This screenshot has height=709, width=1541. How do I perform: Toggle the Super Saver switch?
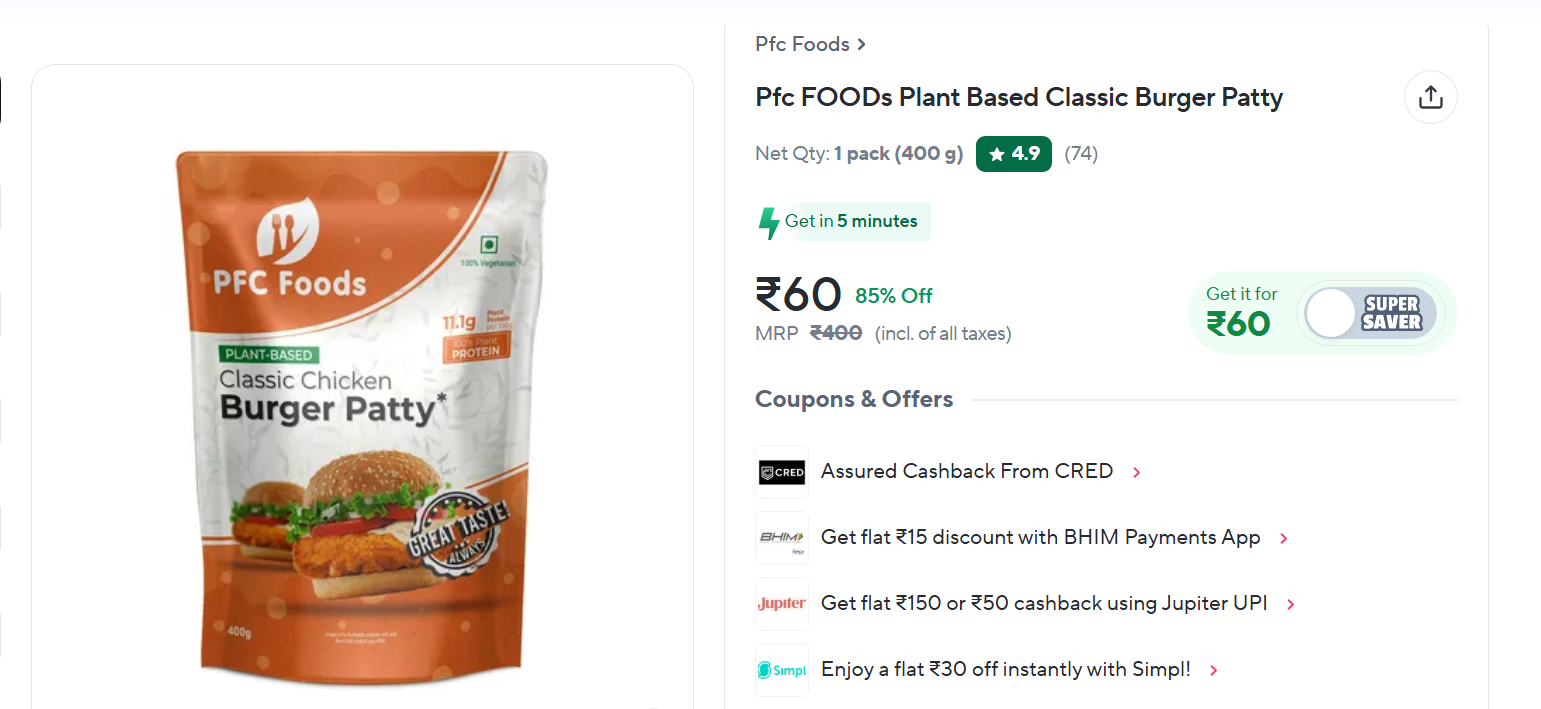1370,313
